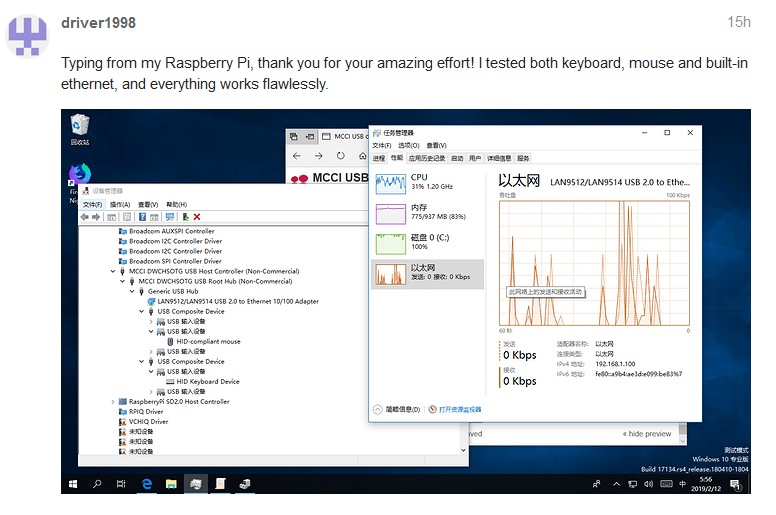Select the Broadcom SPI Controller Driver entry
The image size is (776, 515).
(x=170, y=261)
